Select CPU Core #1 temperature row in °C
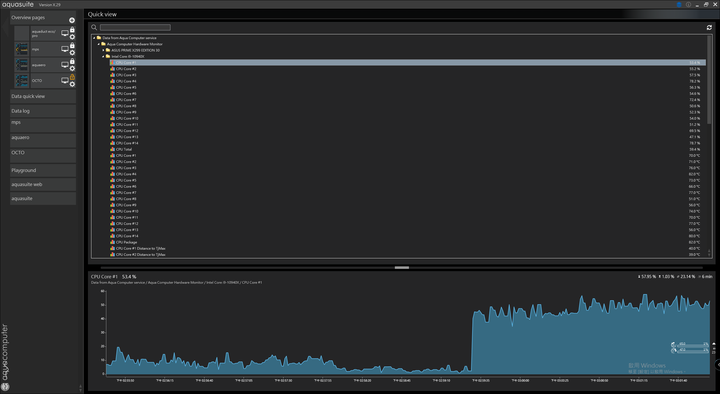Viewport: 720px width, 394px height. click(408, 156)
